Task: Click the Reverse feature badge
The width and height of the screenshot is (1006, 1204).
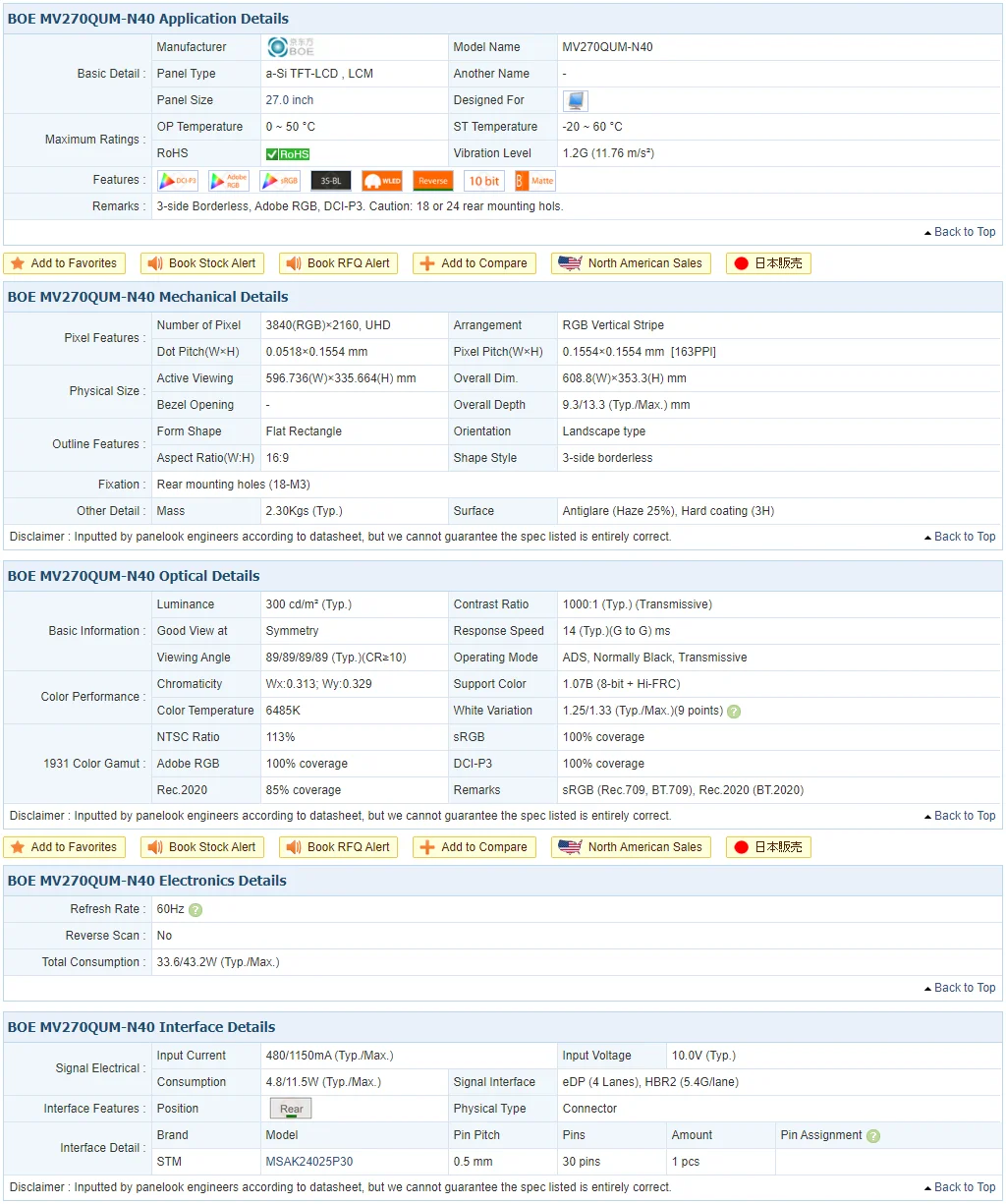Action: [x=433, y=180]
